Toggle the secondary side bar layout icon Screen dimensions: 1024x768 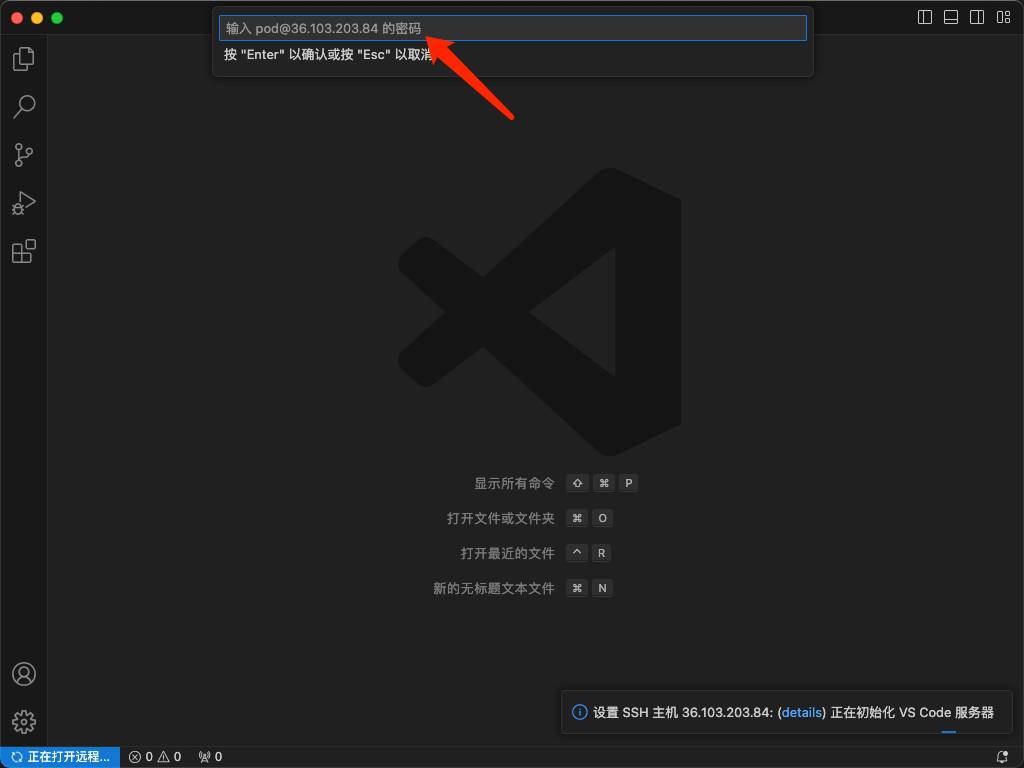point(977,17)
